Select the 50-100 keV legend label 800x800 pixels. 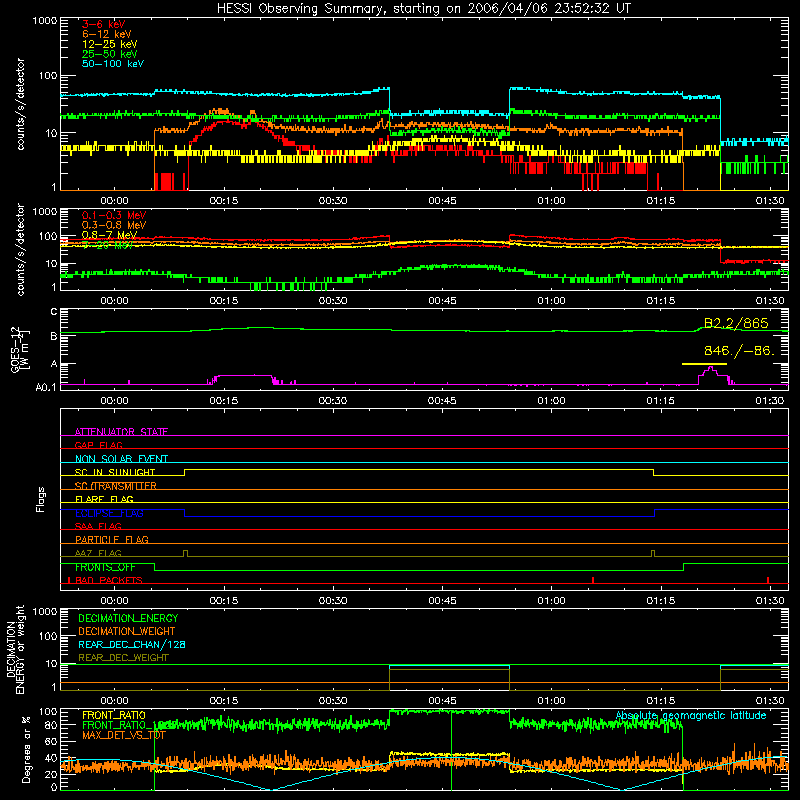pyautogui.click(x=113, y=64)
